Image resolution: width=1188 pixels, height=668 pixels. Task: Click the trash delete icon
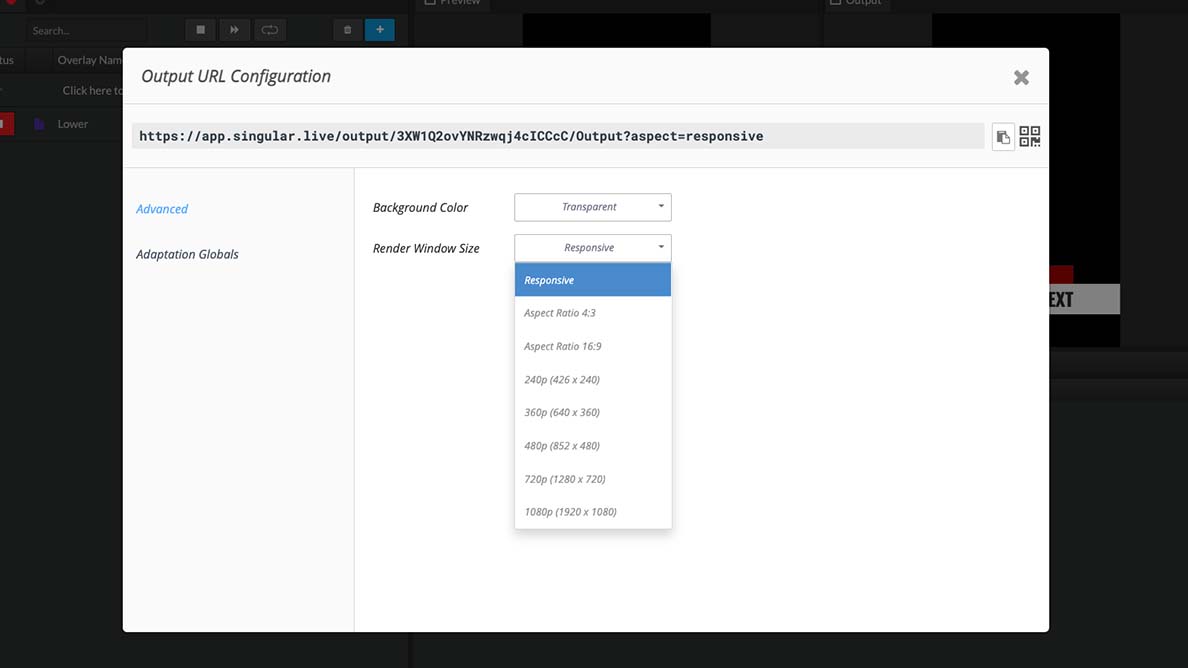click(347, 30)
